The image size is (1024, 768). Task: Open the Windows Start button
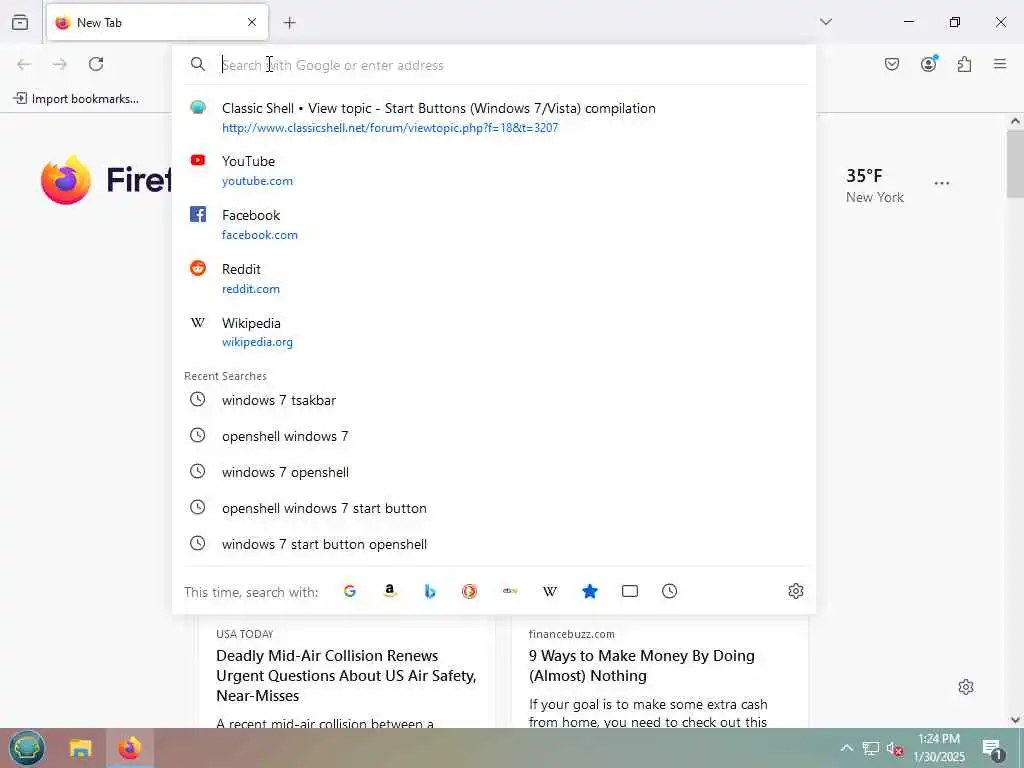[27, 748]
